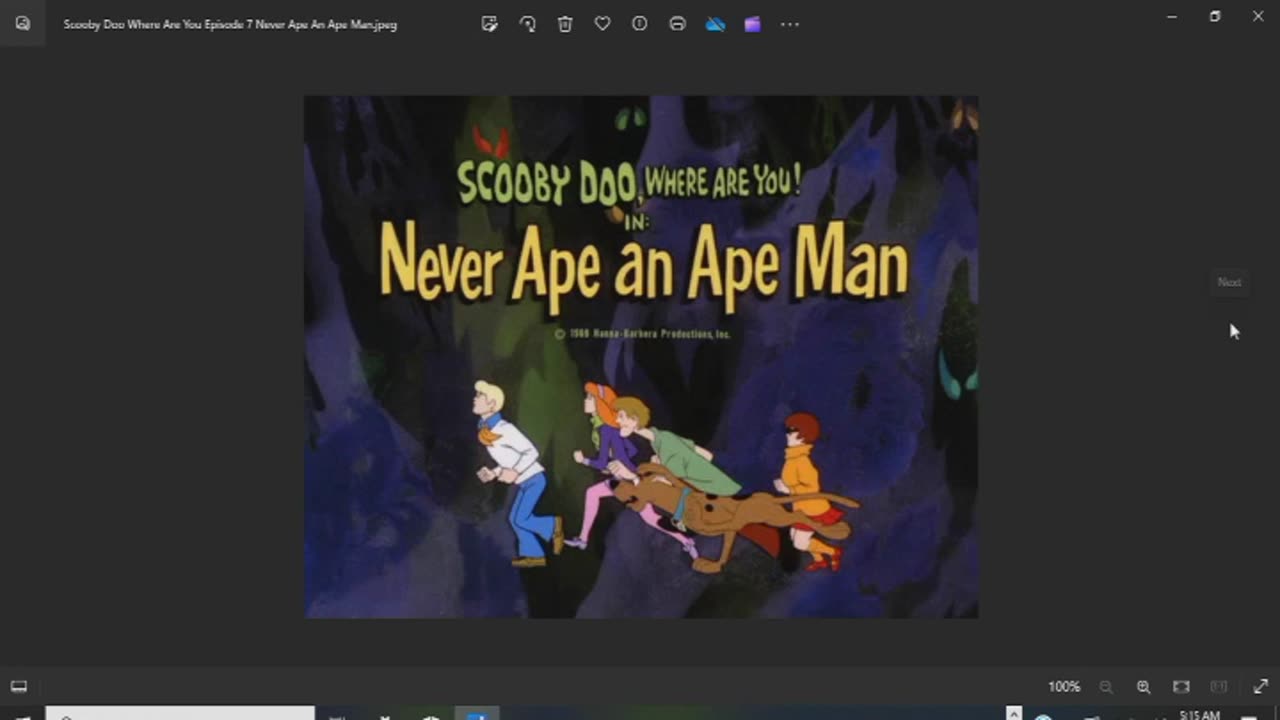Open the See more ellipsis menu
This screenshot has width=1280, height=720.
pos(790,24)
